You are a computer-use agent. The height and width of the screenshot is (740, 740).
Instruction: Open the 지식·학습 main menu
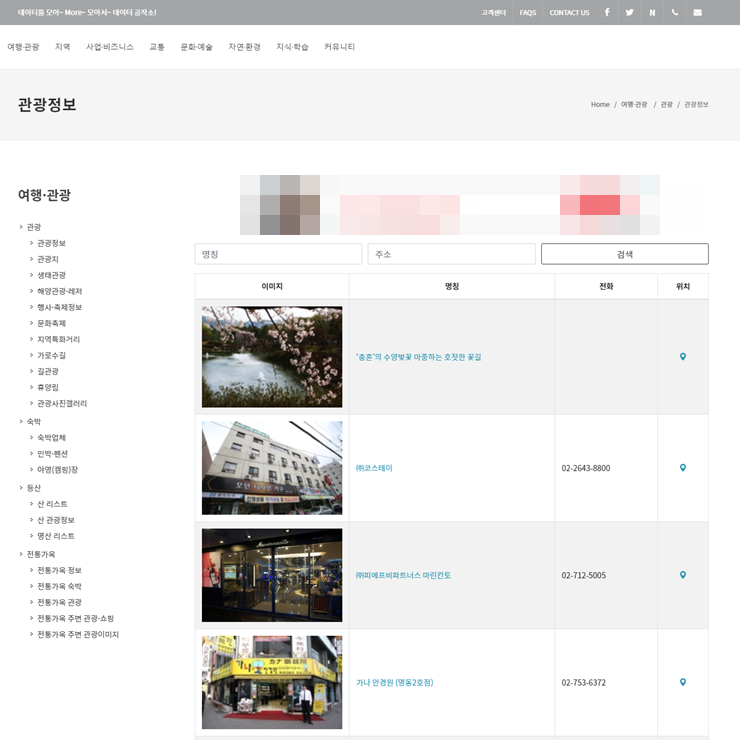(x=292, y=47)
